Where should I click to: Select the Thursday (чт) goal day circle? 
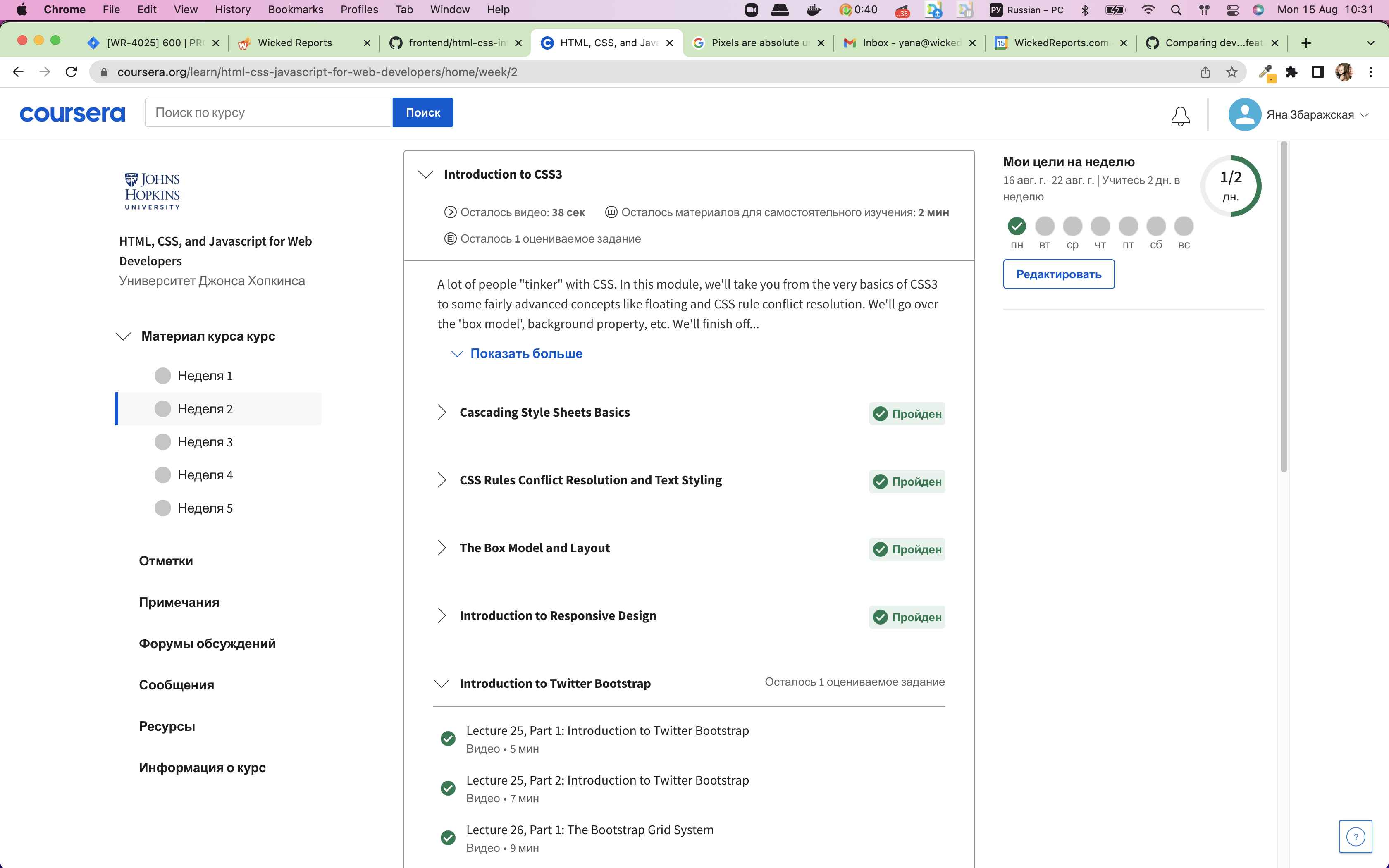(x=1100, y=226)
